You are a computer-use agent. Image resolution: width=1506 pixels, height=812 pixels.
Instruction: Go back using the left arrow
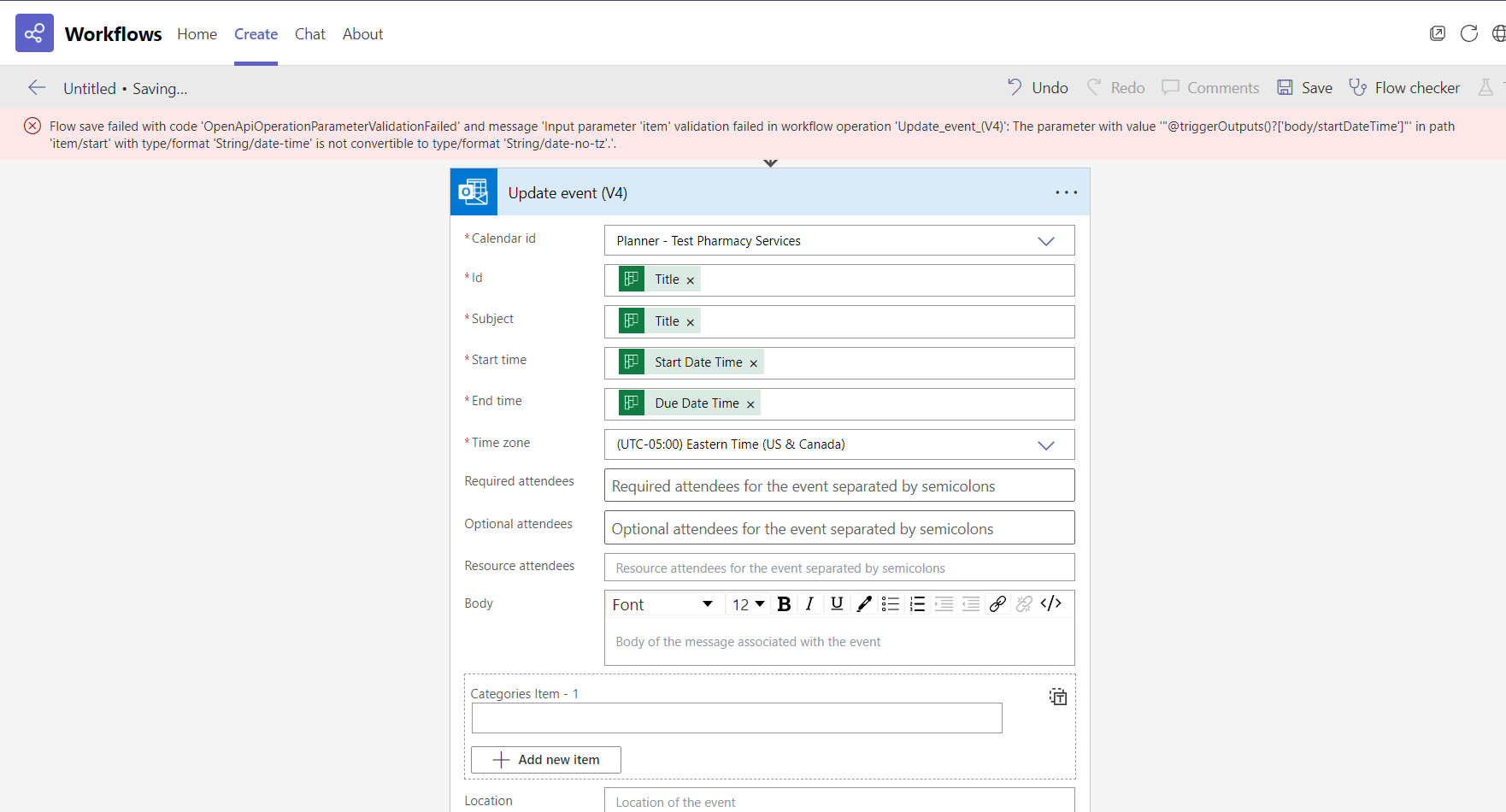click(x=37, y=87)
